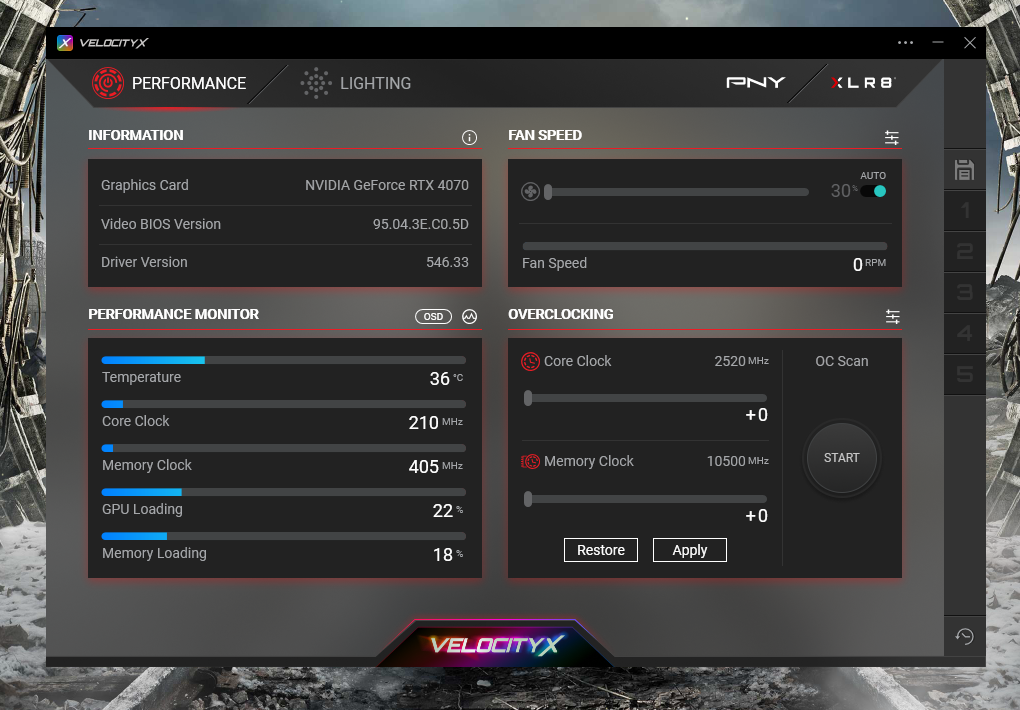Minimize the VelocityX window
This screenshot has width=1020, height=710.
click(938, 43)
